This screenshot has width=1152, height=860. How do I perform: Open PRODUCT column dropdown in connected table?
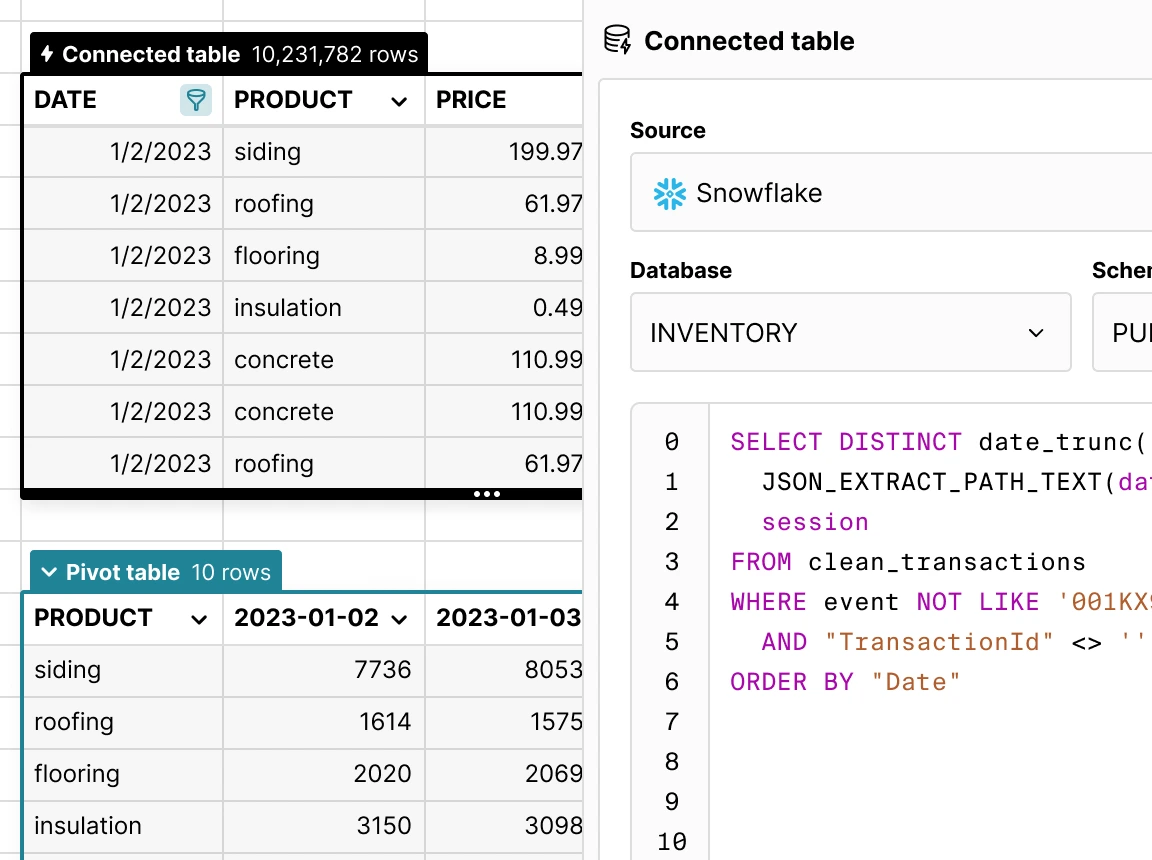pyautogui.click(x=399, y=101)
